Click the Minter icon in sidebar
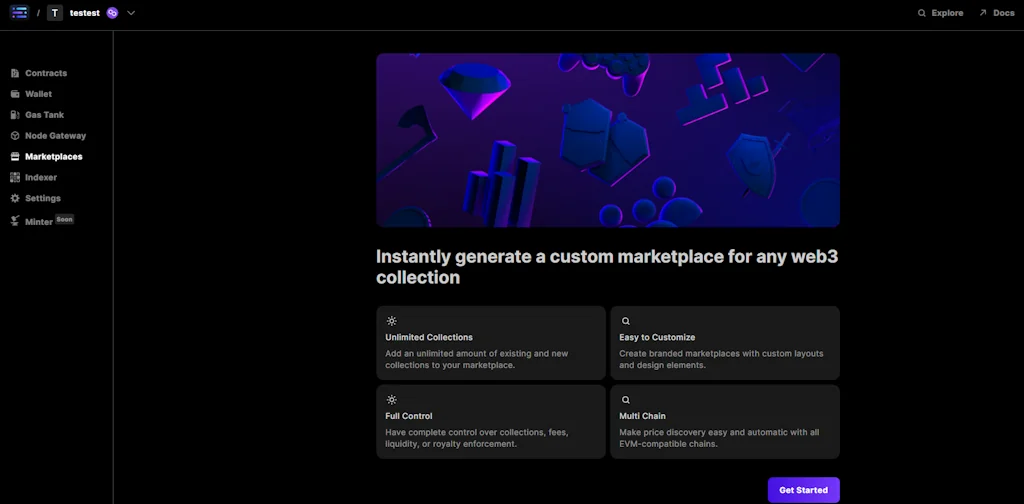 pyautogui.click(x=15, y=221)
